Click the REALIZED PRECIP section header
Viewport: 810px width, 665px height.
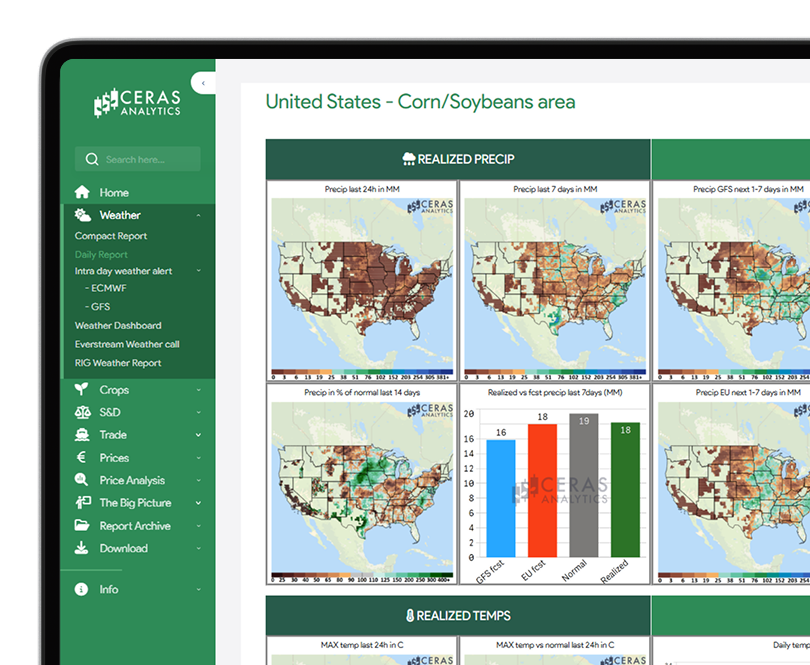coord(458,159)
